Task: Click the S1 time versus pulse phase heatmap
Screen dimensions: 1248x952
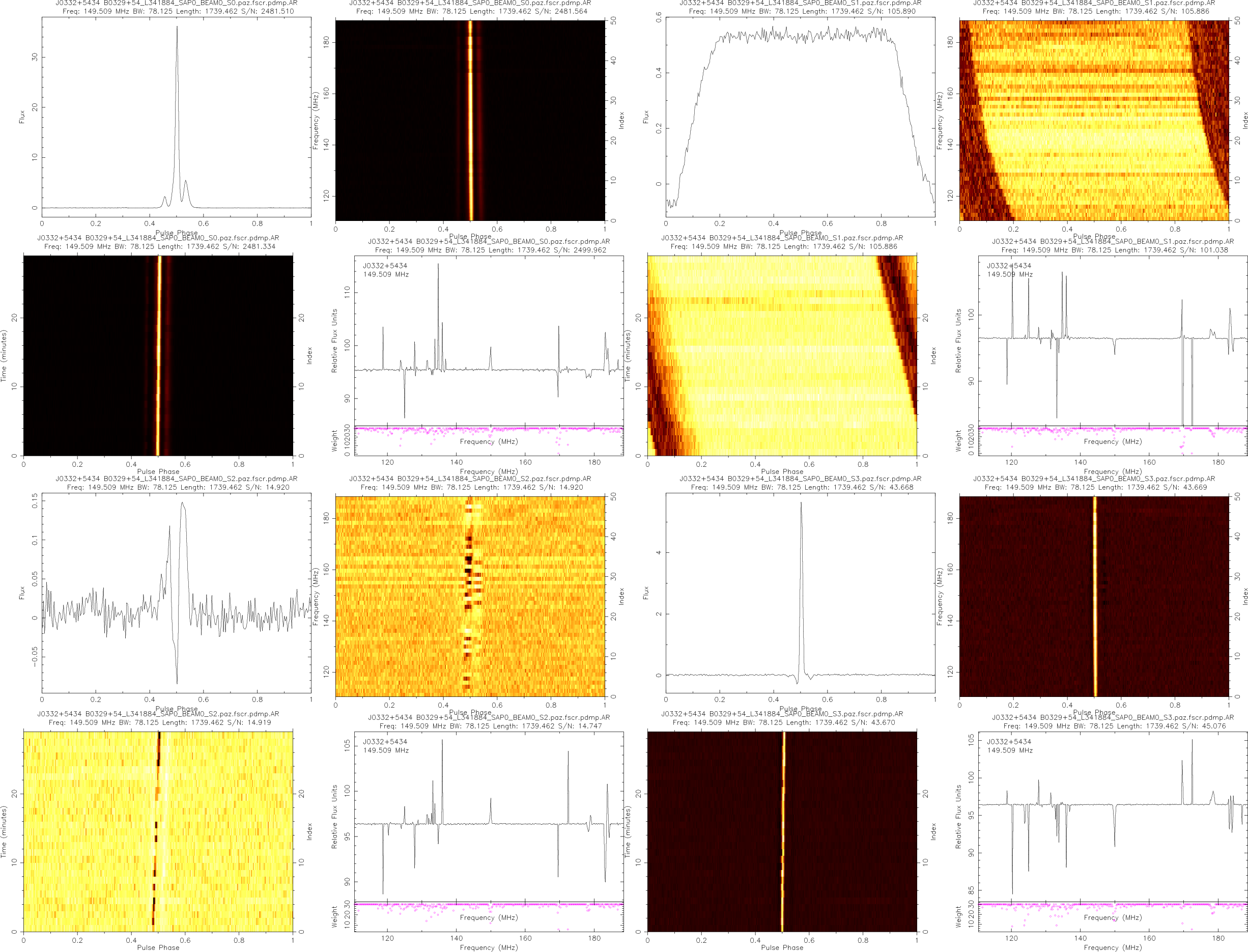Action: pos(782,355)
